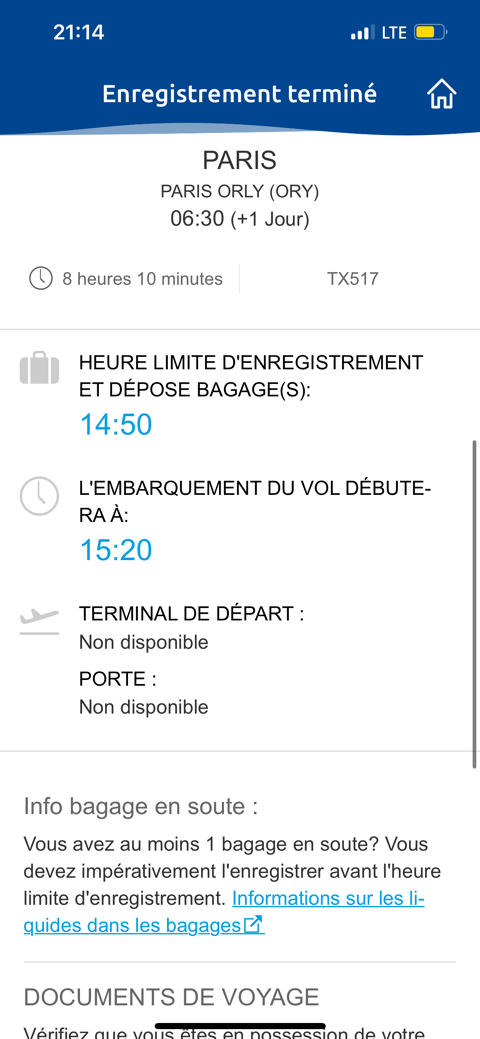Tap 8 heures 10 minutes duration text
The width and height of the screenshot is (480, 1039).
(143, 279)
